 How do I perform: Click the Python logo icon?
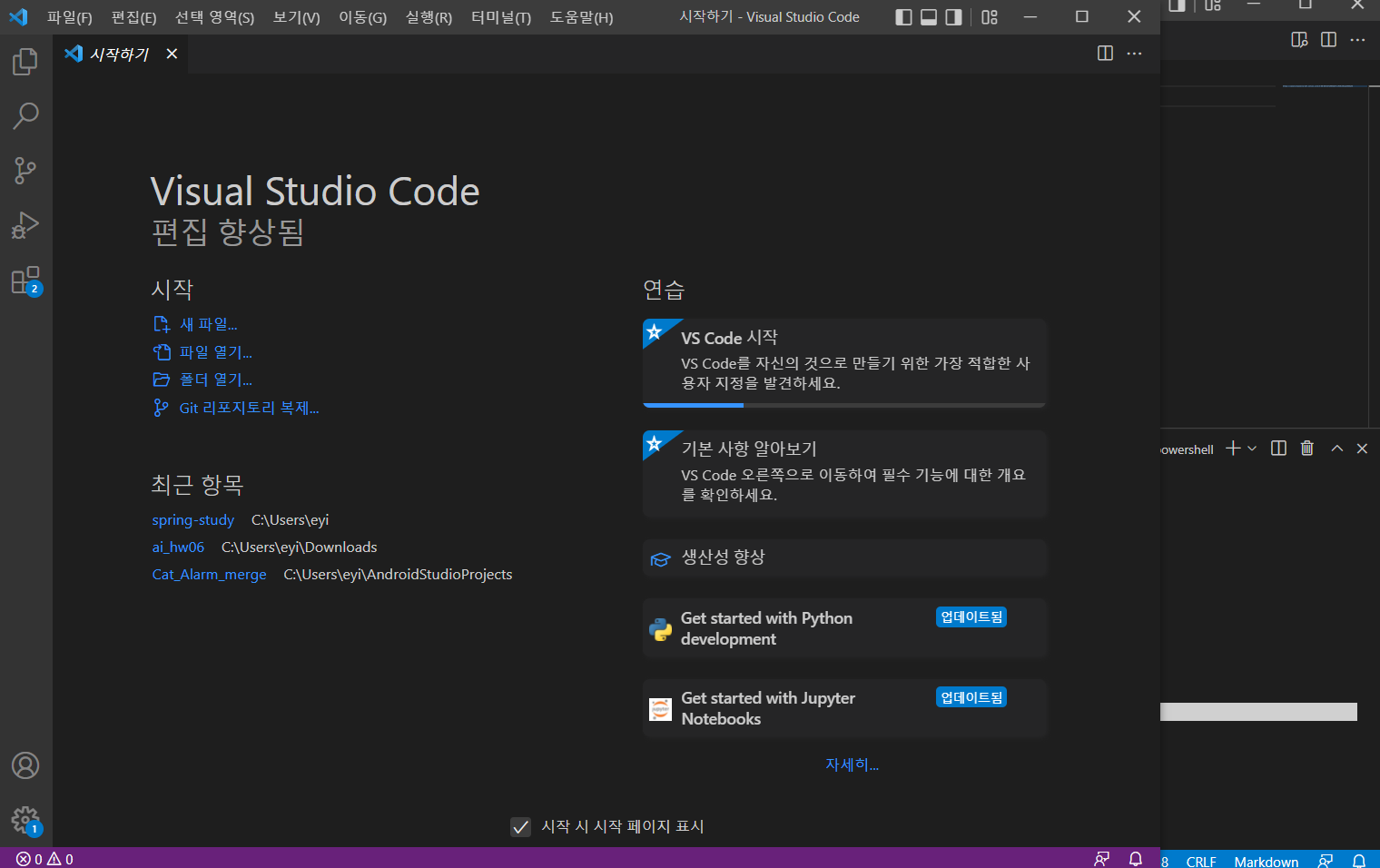pyautogui.click(x=661, y=629)
